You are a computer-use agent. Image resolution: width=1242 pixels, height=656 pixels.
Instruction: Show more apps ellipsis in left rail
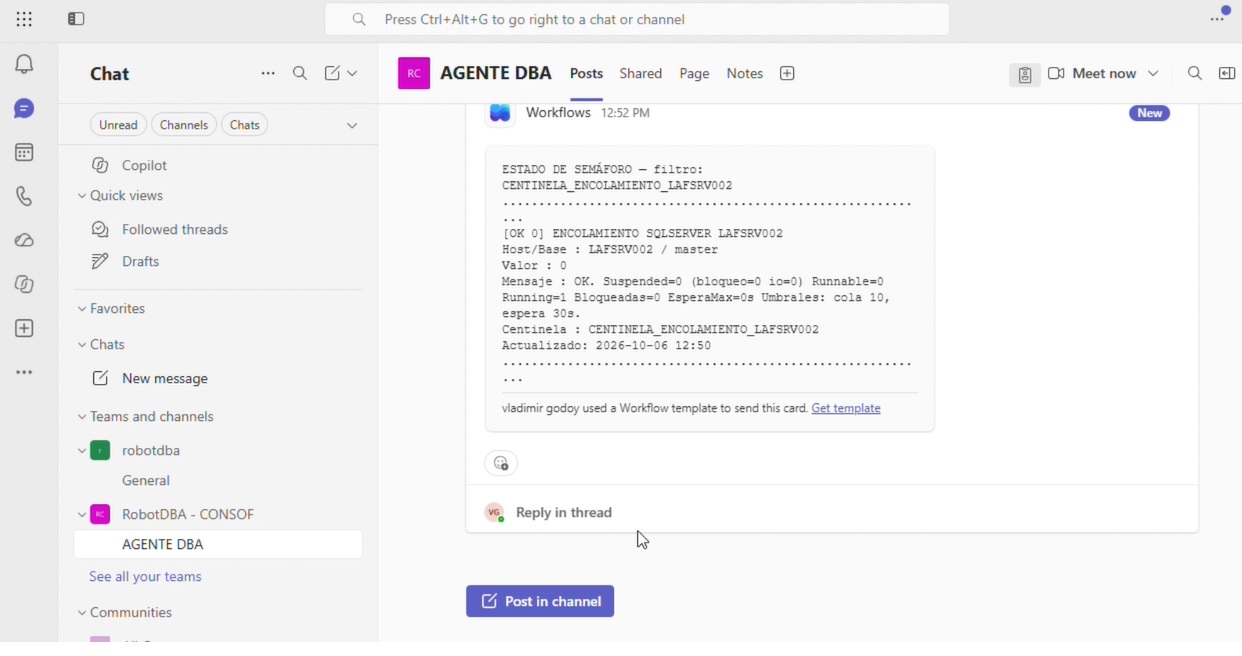click(x=24, y=373)
